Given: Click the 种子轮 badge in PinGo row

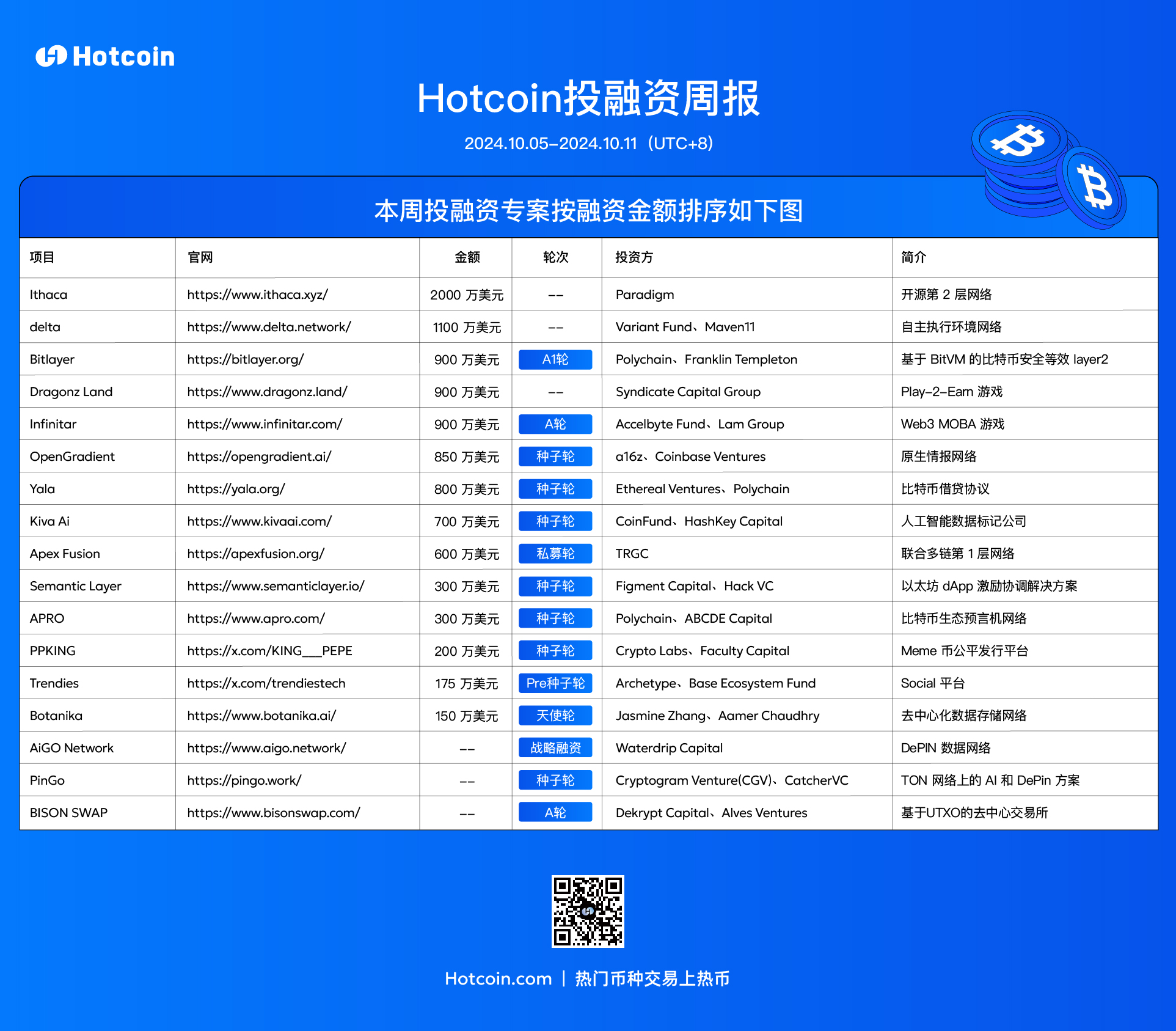Looking at the screenshot, I should [x=555, y=780].
